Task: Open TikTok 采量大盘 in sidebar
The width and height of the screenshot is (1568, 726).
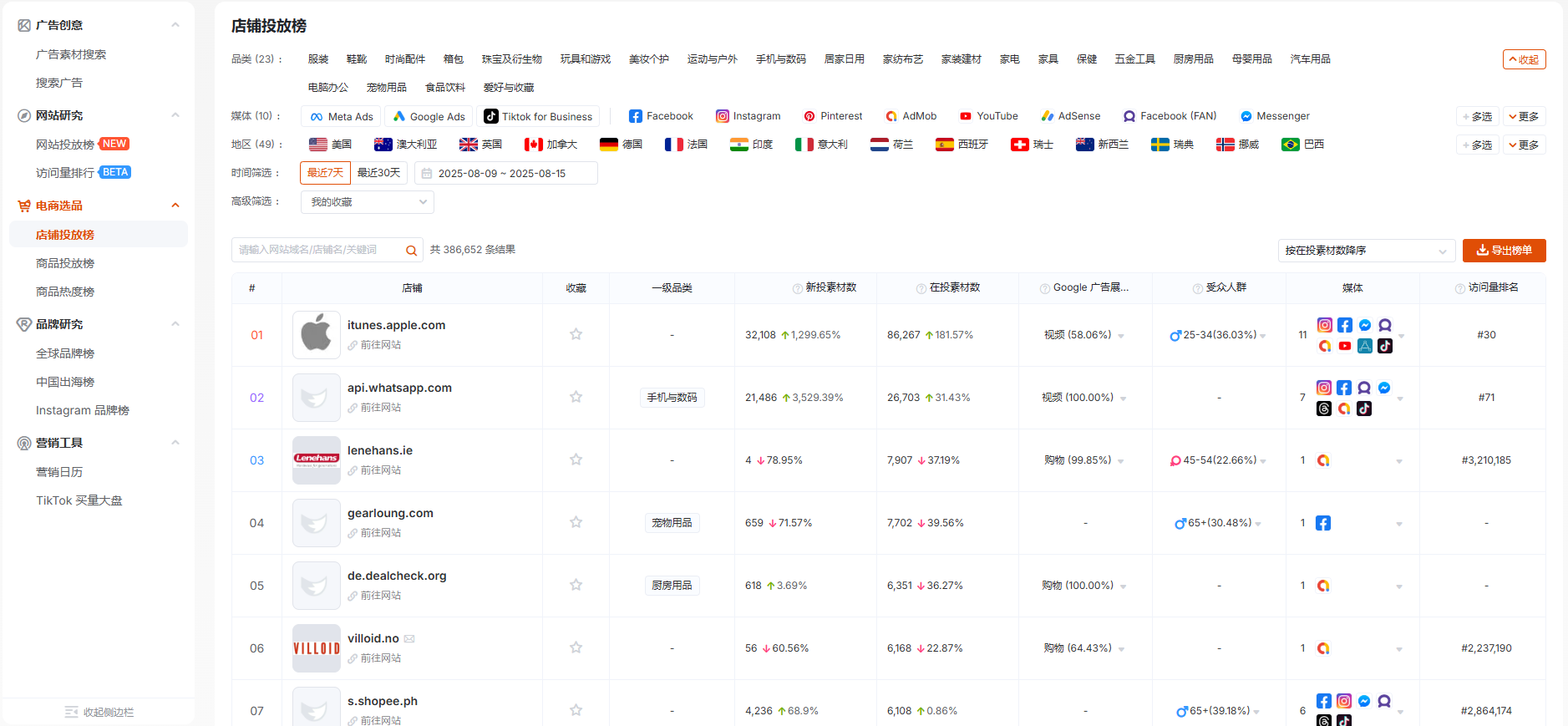Action: [79, 500]
